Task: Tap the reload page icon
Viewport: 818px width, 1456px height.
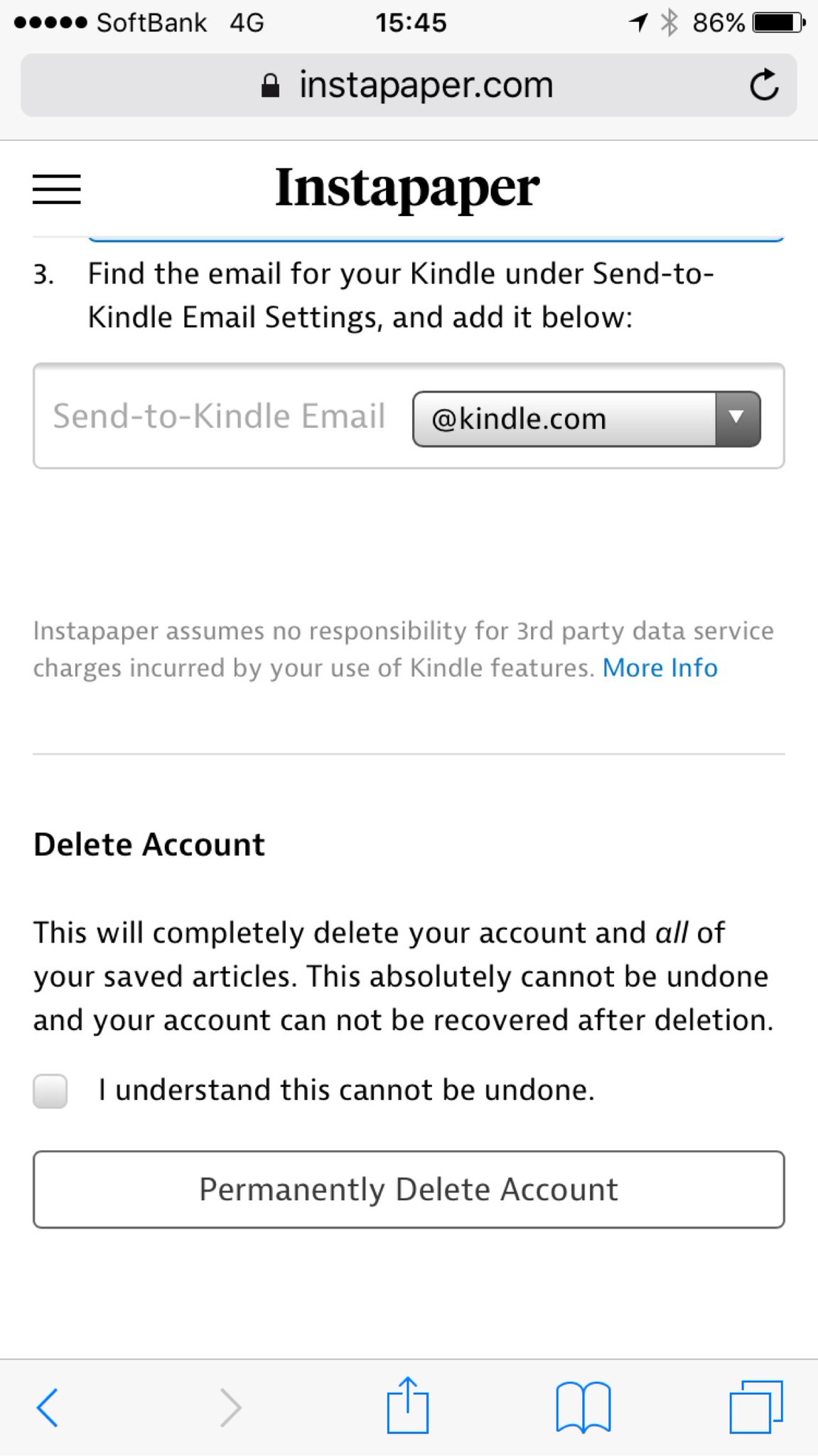Action: coord(764,85)
